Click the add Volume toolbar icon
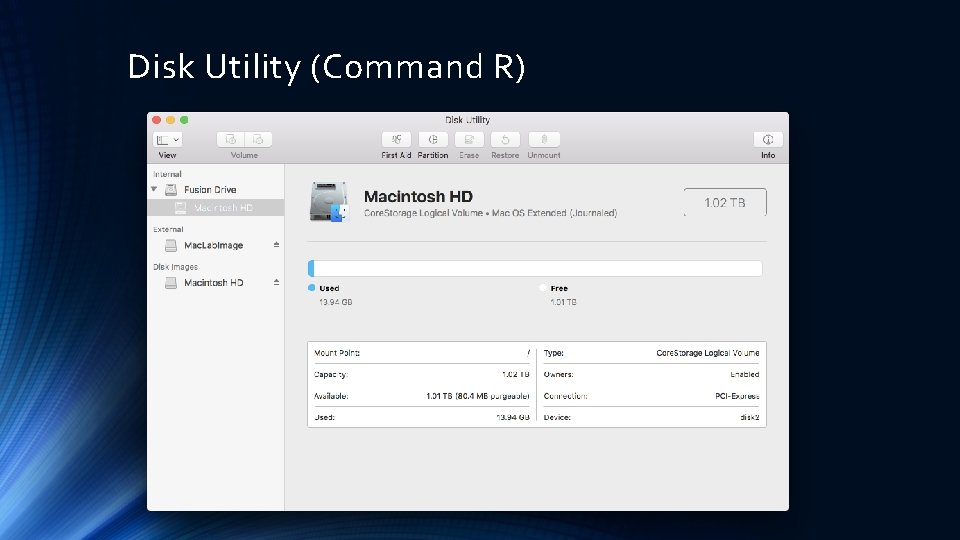Screen dimensions: 960x540 tap(231, 140)
